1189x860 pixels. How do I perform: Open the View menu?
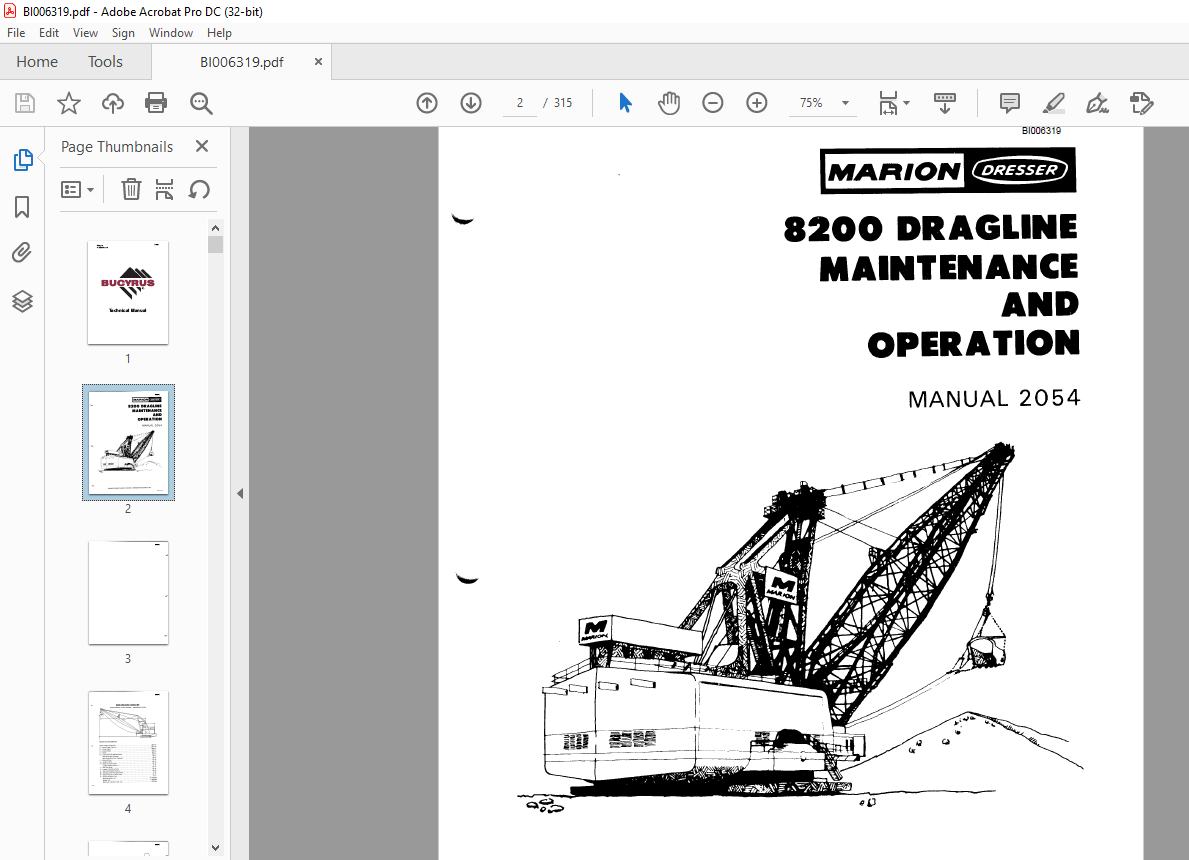[x=85, y=33]
